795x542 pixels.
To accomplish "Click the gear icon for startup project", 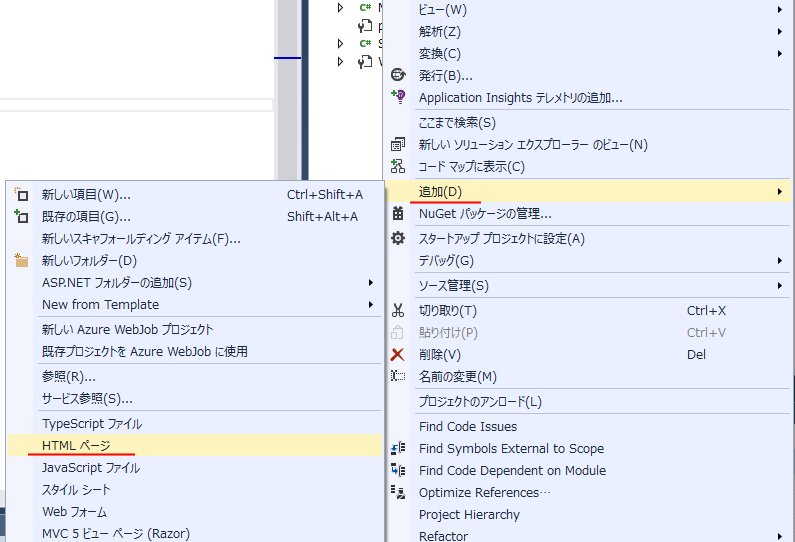I will [x=398, y=238].
